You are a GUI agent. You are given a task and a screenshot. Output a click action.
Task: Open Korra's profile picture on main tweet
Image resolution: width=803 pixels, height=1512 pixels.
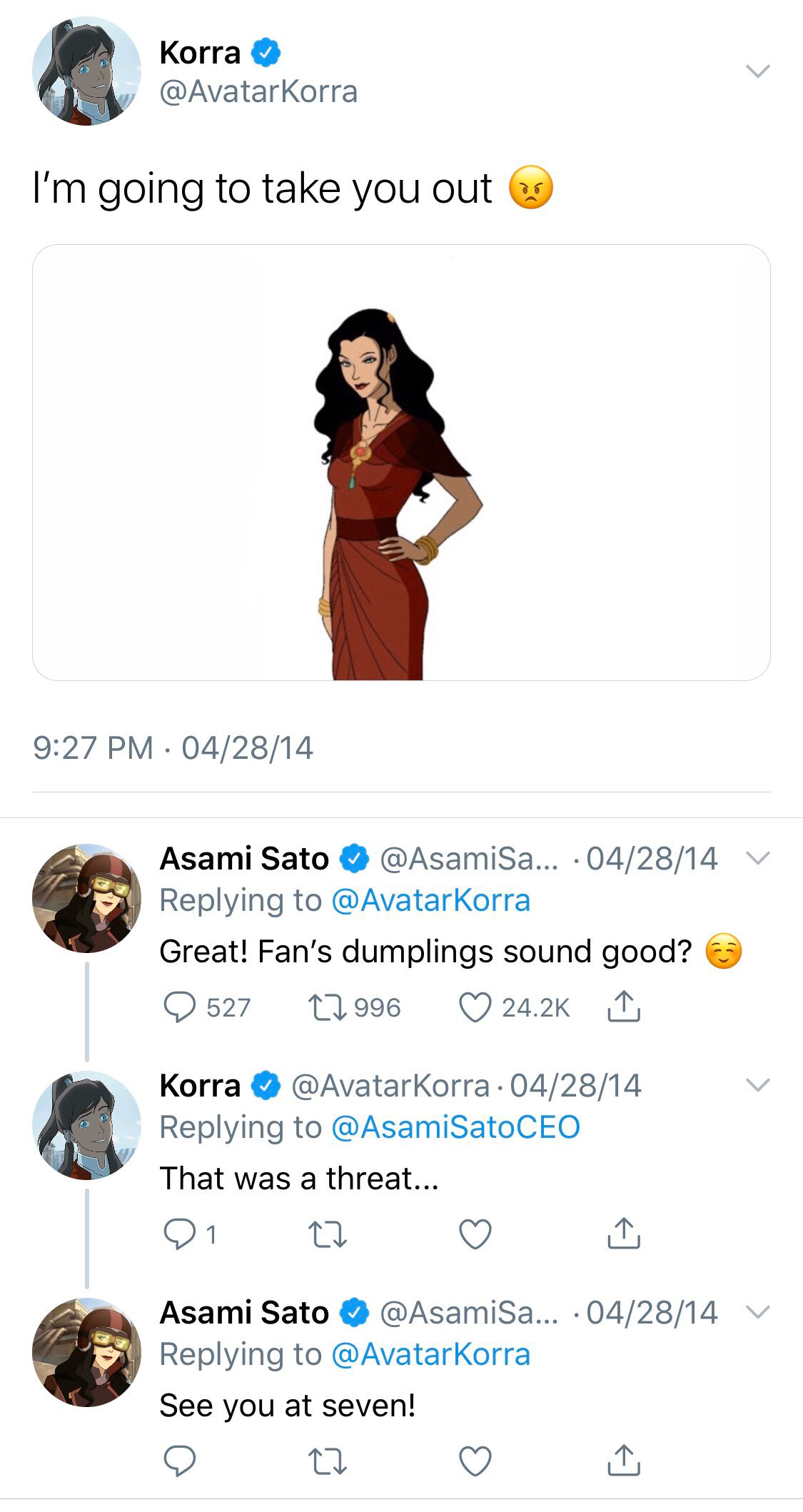click(x=87, y=71)
